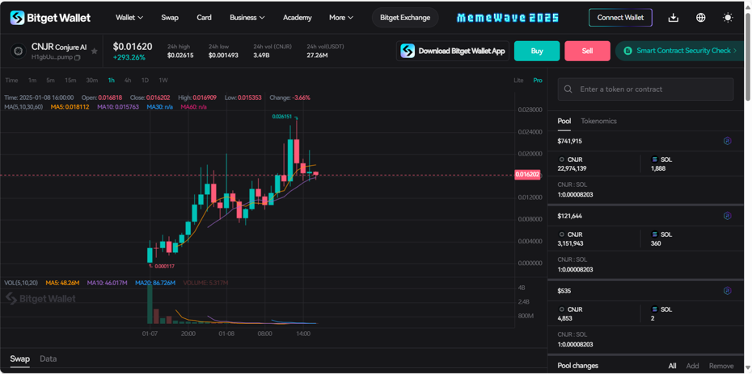755x375 pixels.
Task: Open Smart Contract Security Check
Action: (x=679, y=51)
